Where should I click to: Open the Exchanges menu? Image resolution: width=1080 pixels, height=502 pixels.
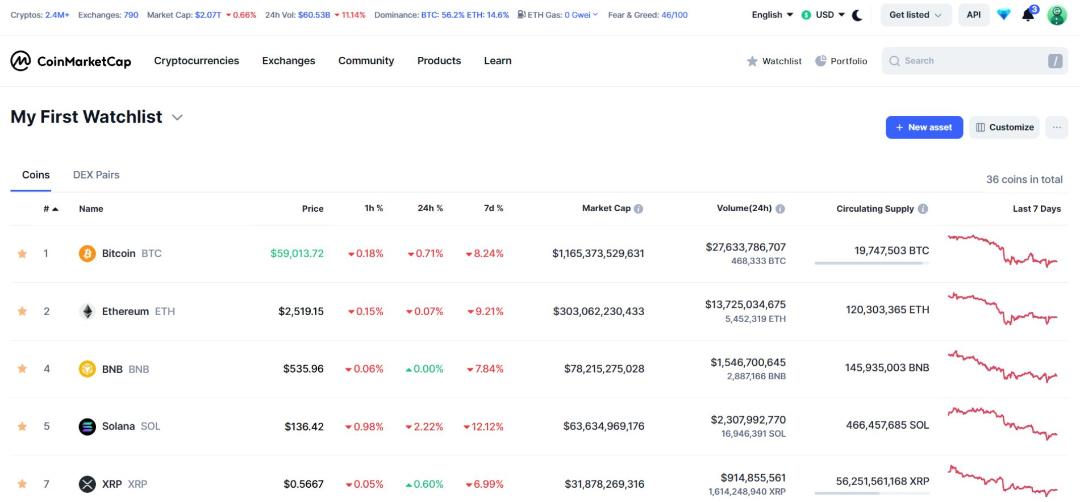point(289,61)
